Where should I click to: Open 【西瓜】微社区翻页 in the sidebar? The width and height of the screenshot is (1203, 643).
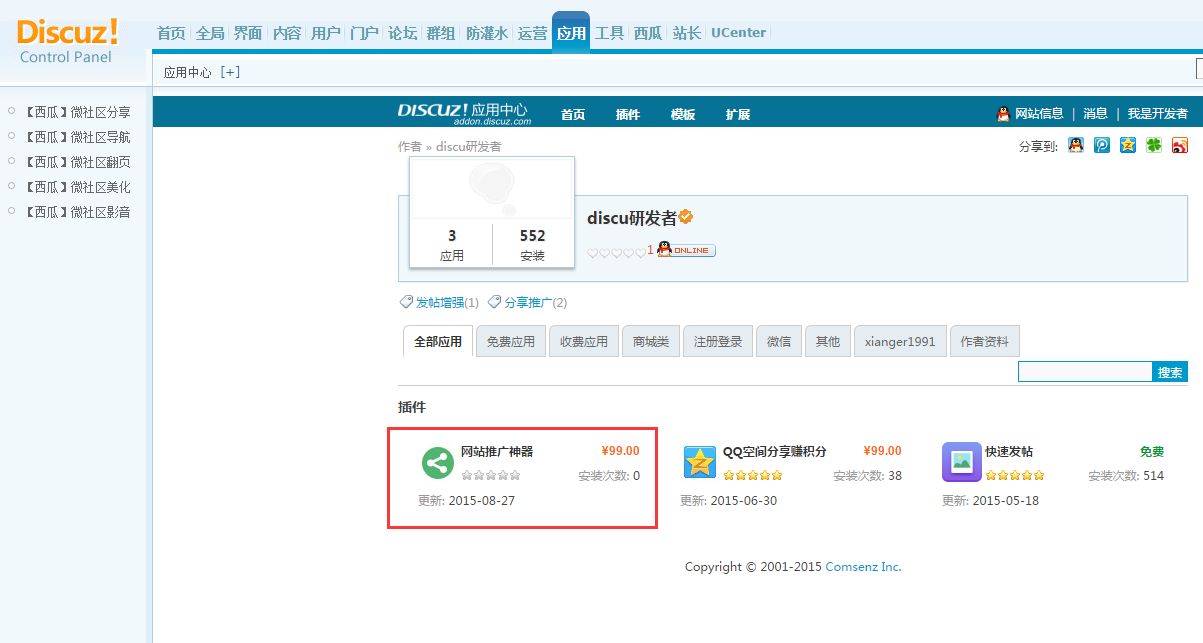pos(76,162)
